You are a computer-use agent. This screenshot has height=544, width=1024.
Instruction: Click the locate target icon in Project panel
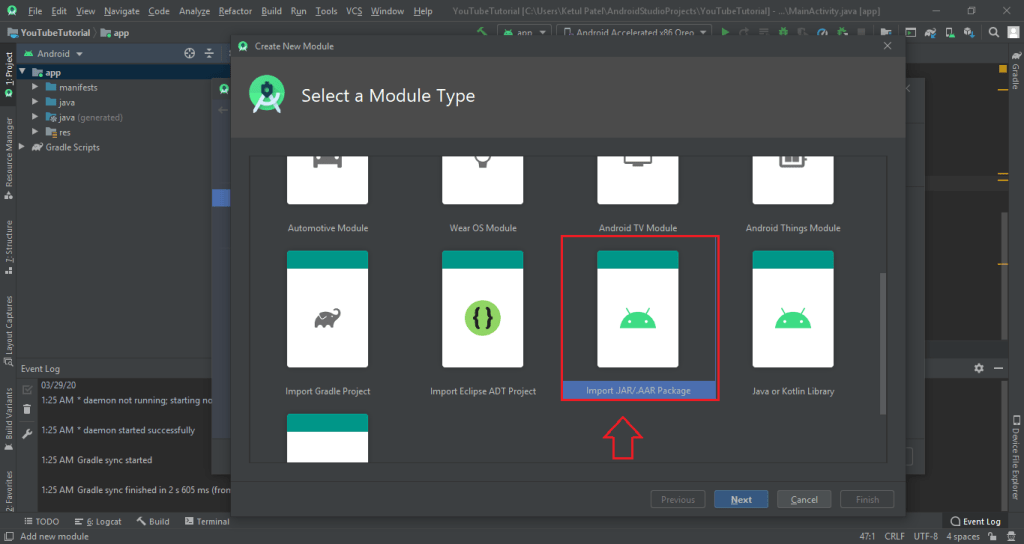[x=189, y=53]
